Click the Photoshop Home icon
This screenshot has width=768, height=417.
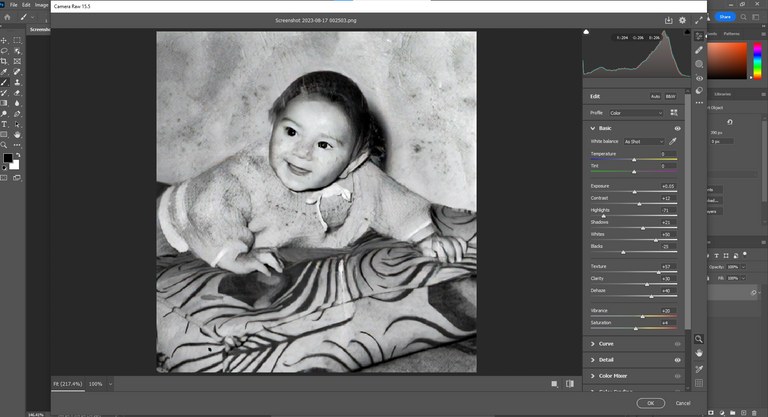pyautogui.click(x=7, y=17)
